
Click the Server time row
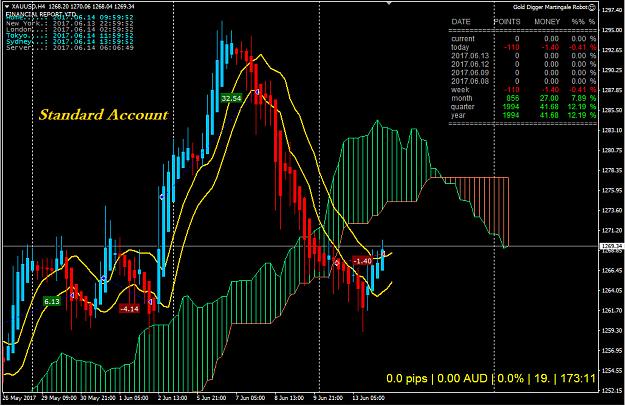pos(70,47)
